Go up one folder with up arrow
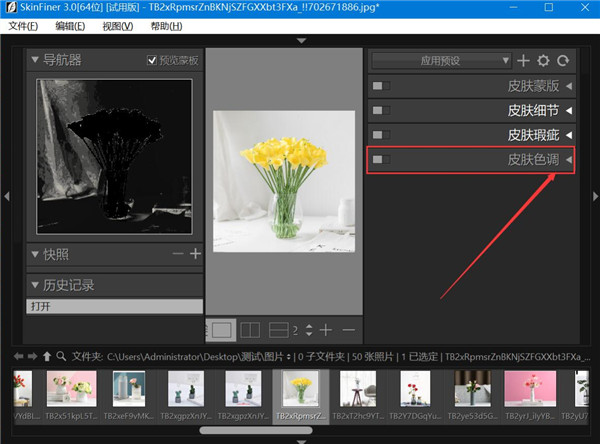The image size is (600, 444). pos(47,355)
